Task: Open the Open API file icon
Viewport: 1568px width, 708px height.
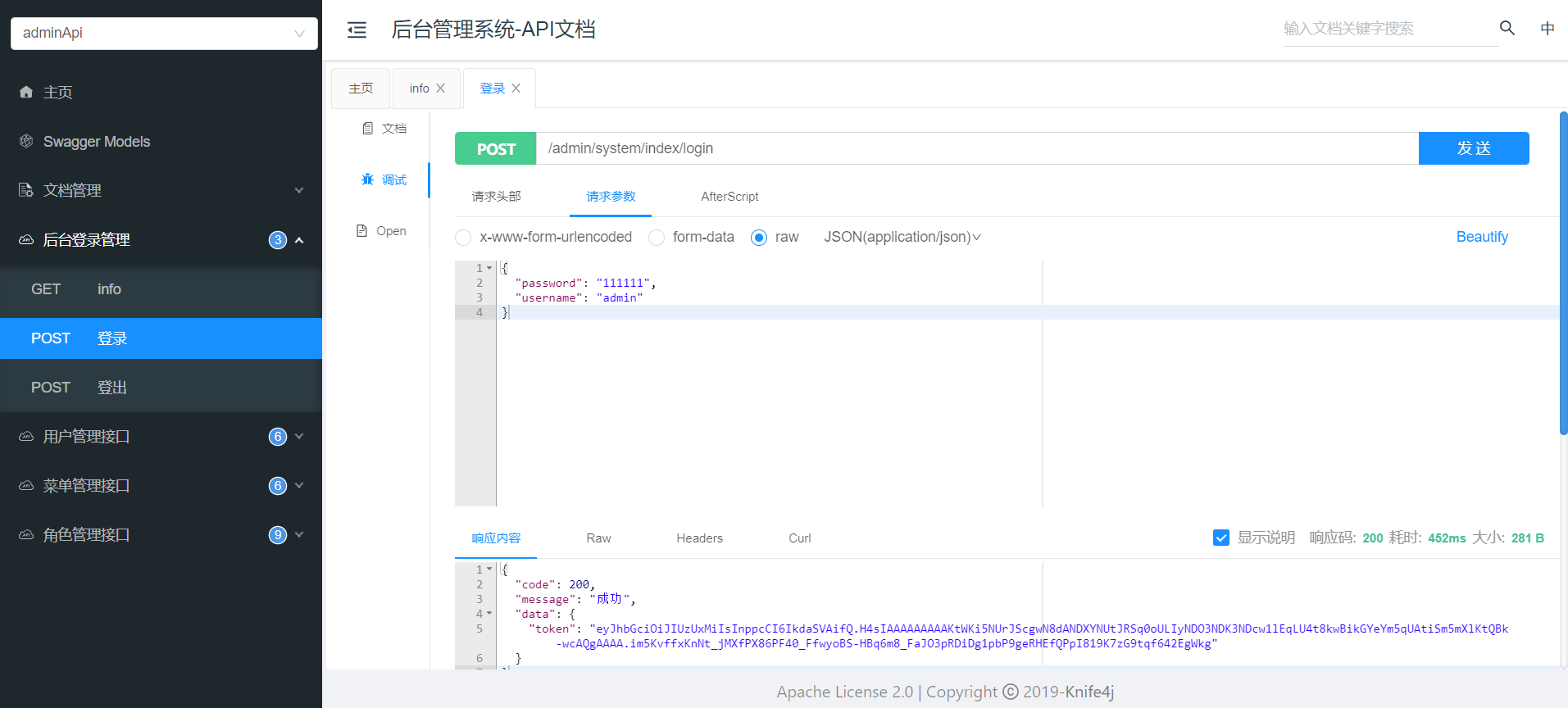Action: click(x=362, y=231)
